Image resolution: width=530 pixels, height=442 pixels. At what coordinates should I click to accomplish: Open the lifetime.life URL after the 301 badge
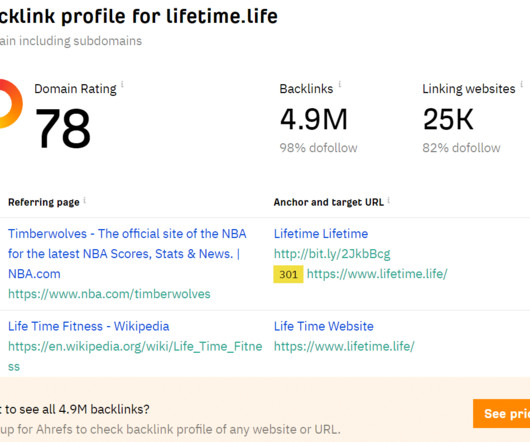377,274
